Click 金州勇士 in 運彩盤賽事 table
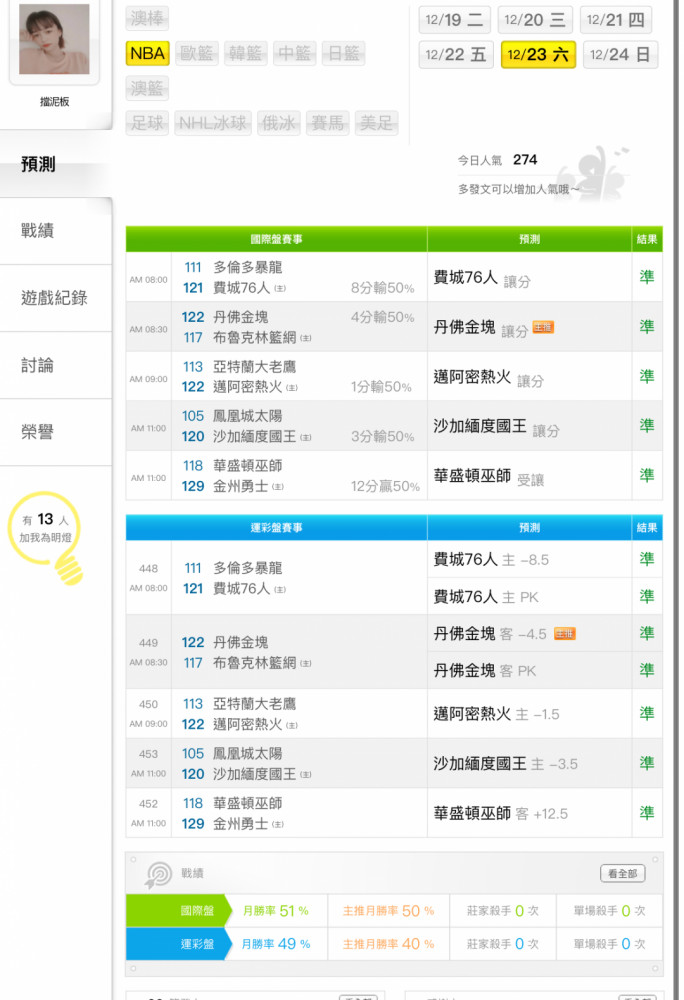684x1000 pixels. point(240,823)
